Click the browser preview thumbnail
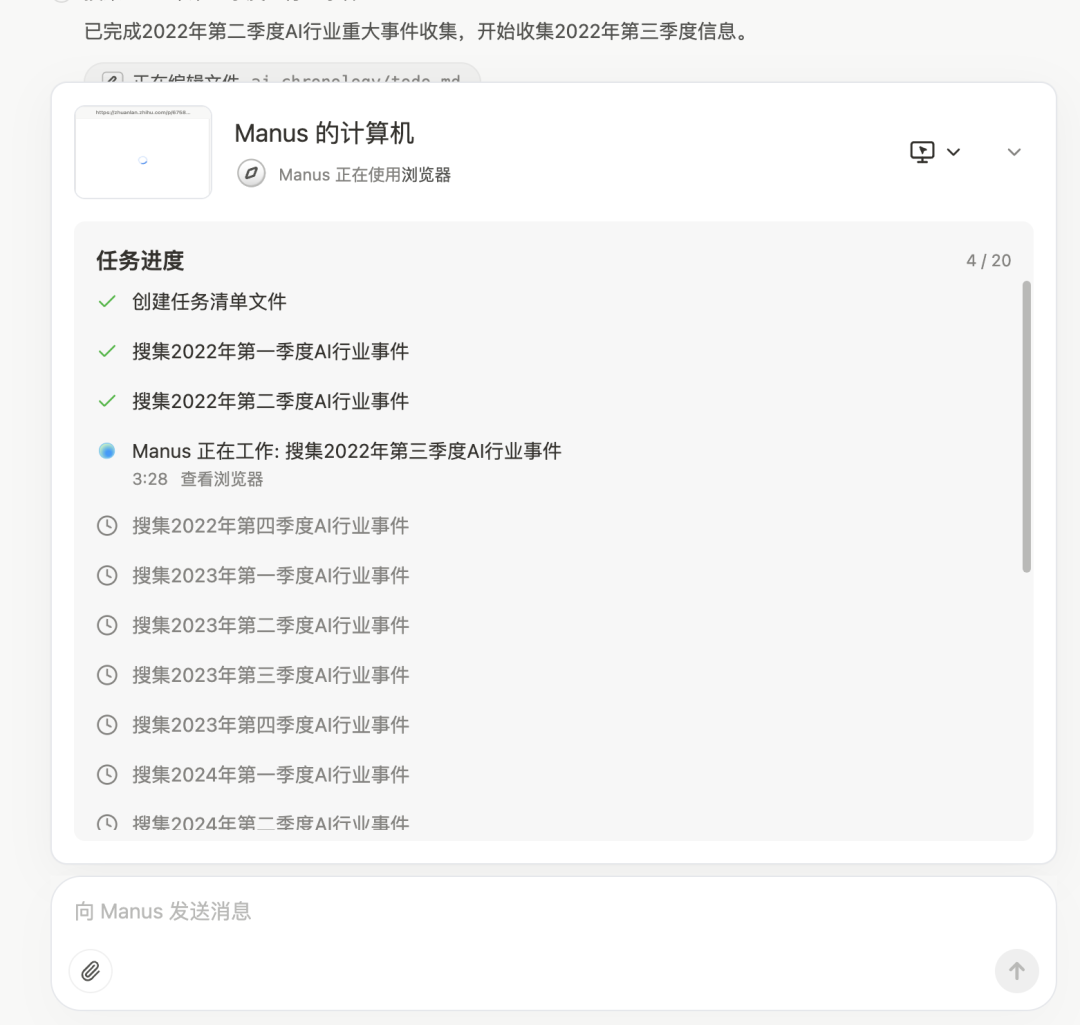1080x1025 pixels. pos(143,151)
